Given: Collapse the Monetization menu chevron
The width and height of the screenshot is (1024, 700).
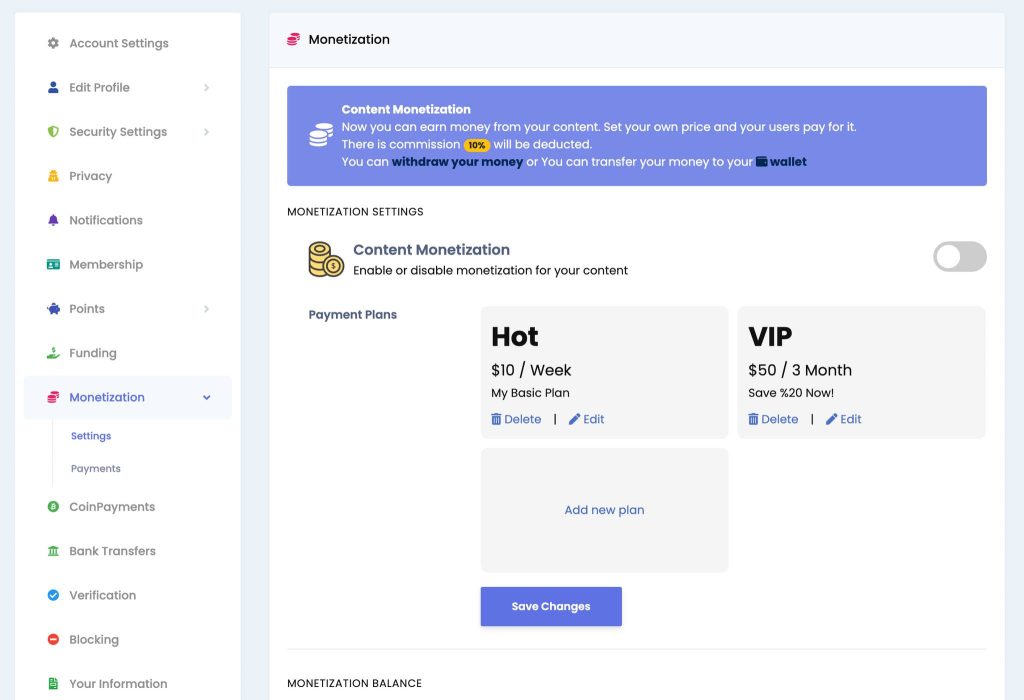Looking at the screenshot, I should point(206,398).
